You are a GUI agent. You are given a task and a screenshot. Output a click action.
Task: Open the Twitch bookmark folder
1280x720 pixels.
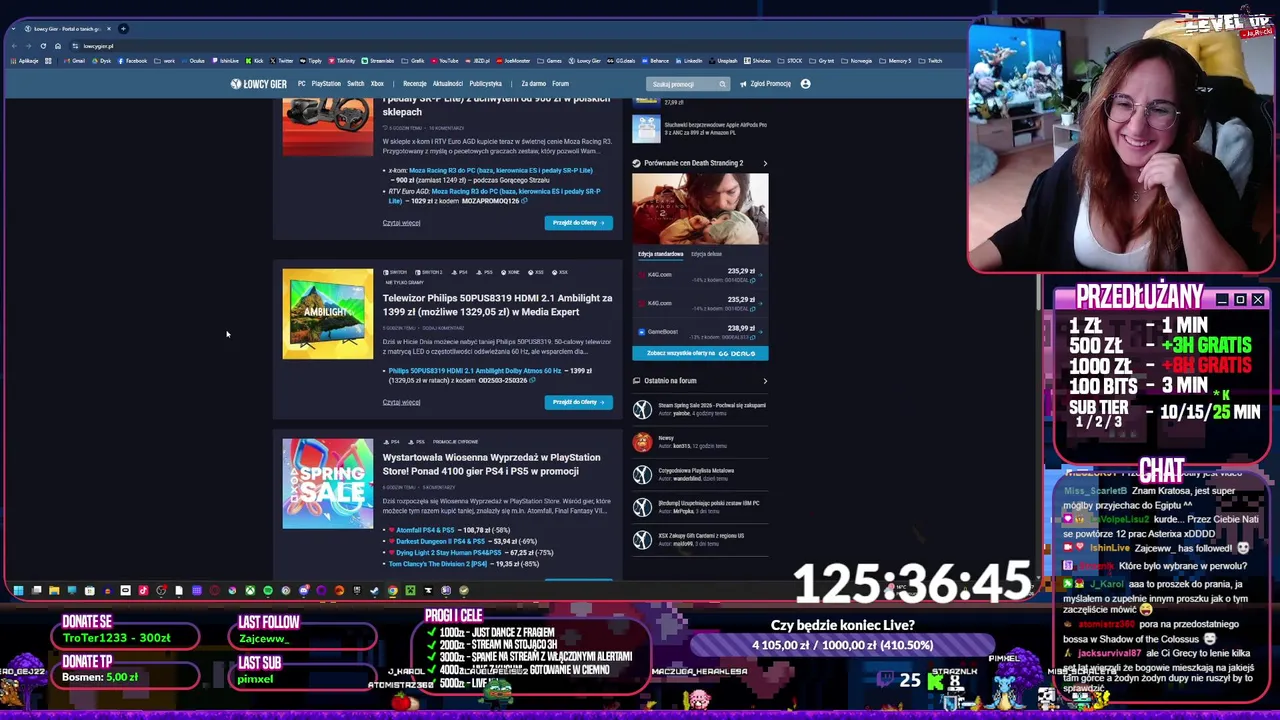click(930, 61)
